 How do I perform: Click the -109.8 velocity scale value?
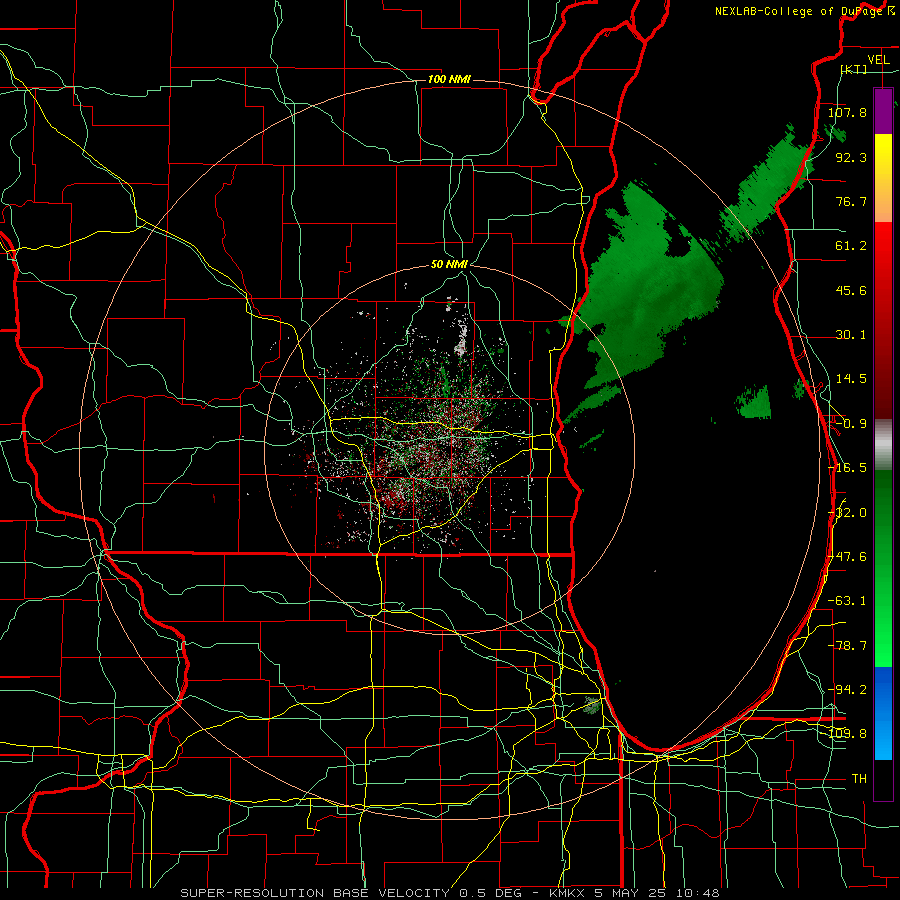coord(847,734)
